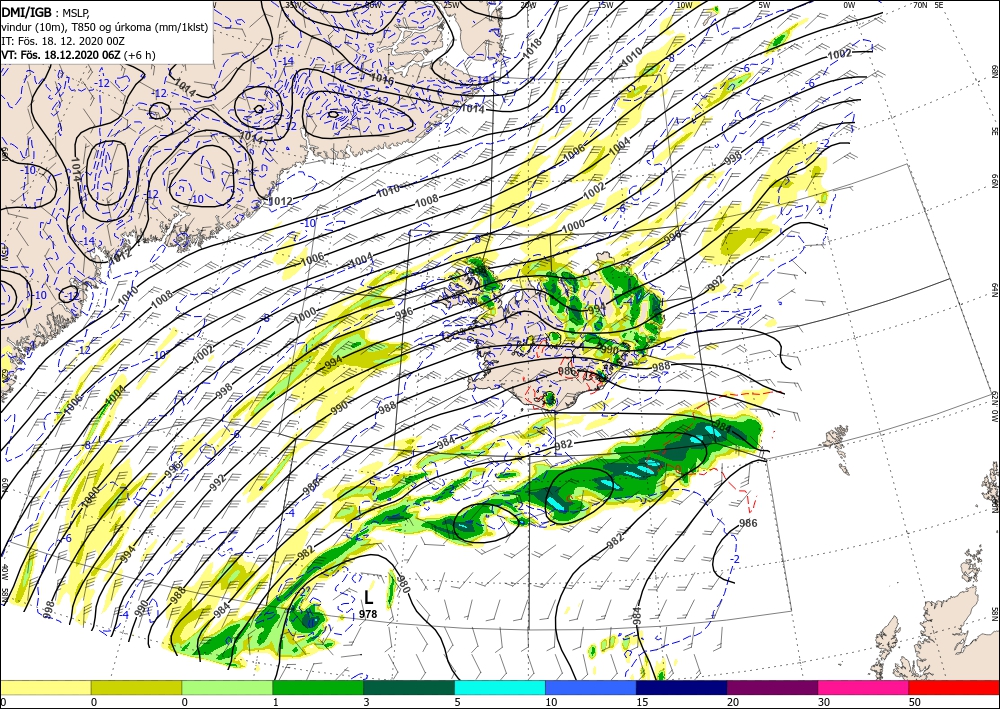This screenshot has height=709, width=1000.
Task: Click the 'DMI/IGB : MSLP,' title text
Action: pos(47,11)
